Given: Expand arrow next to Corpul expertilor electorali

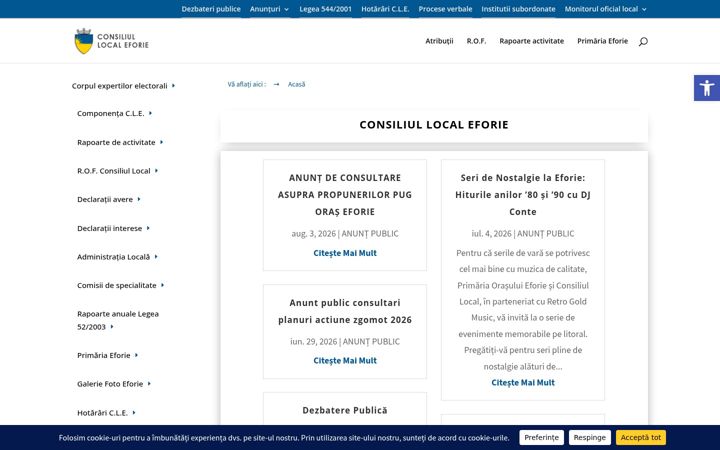Looking at the screenshot, I should click(x=174, y=85).
